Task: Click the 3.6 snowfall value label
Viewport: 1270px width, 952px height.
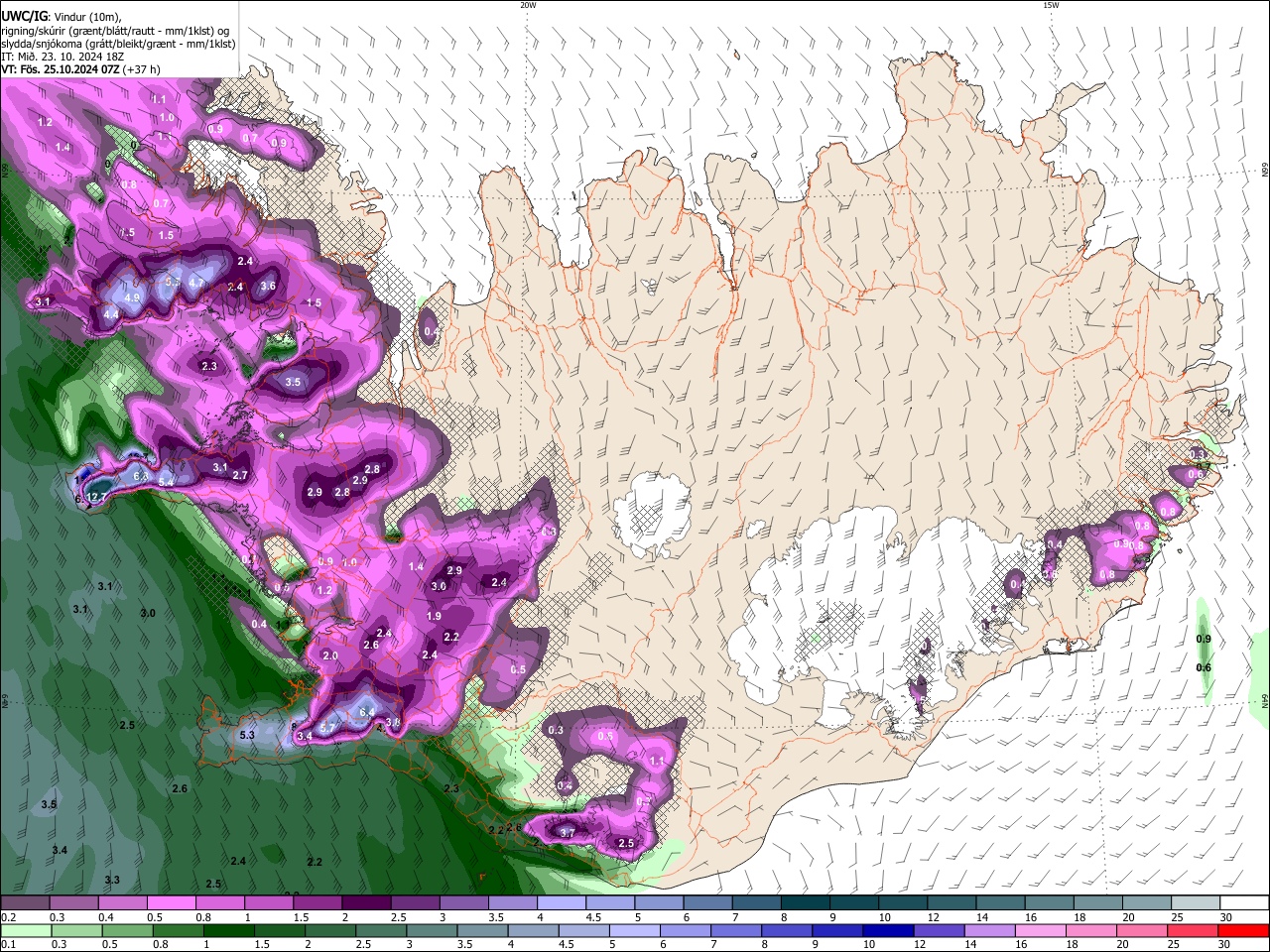Action: pyautogui.click(x=268, y=287)
